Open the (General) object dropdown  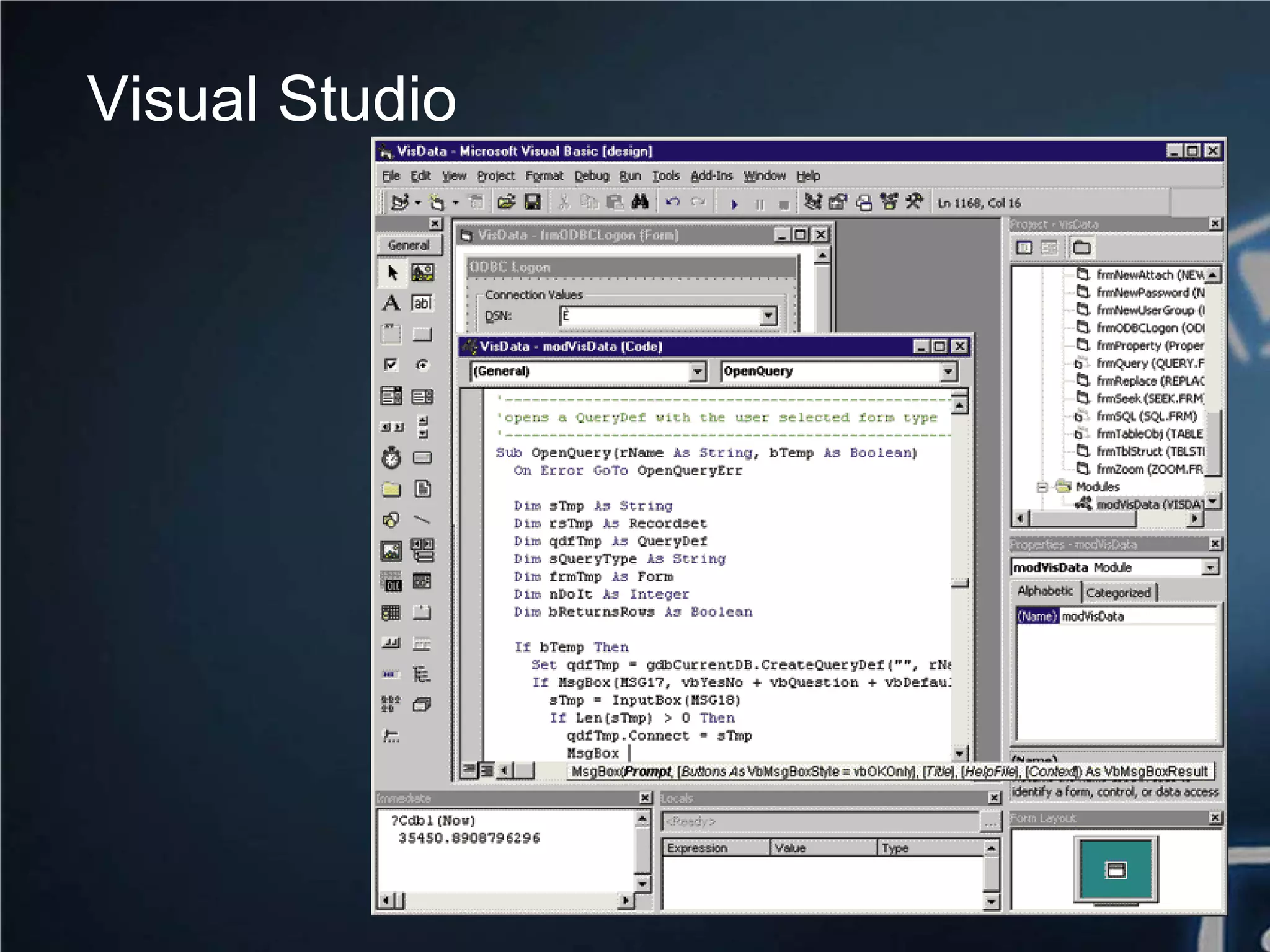tap(698, 372)
